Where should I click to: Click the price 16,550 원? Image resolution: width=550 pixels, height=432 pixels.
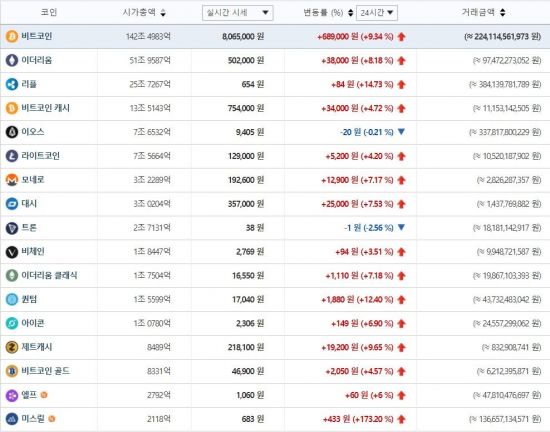tap(248, 276)
